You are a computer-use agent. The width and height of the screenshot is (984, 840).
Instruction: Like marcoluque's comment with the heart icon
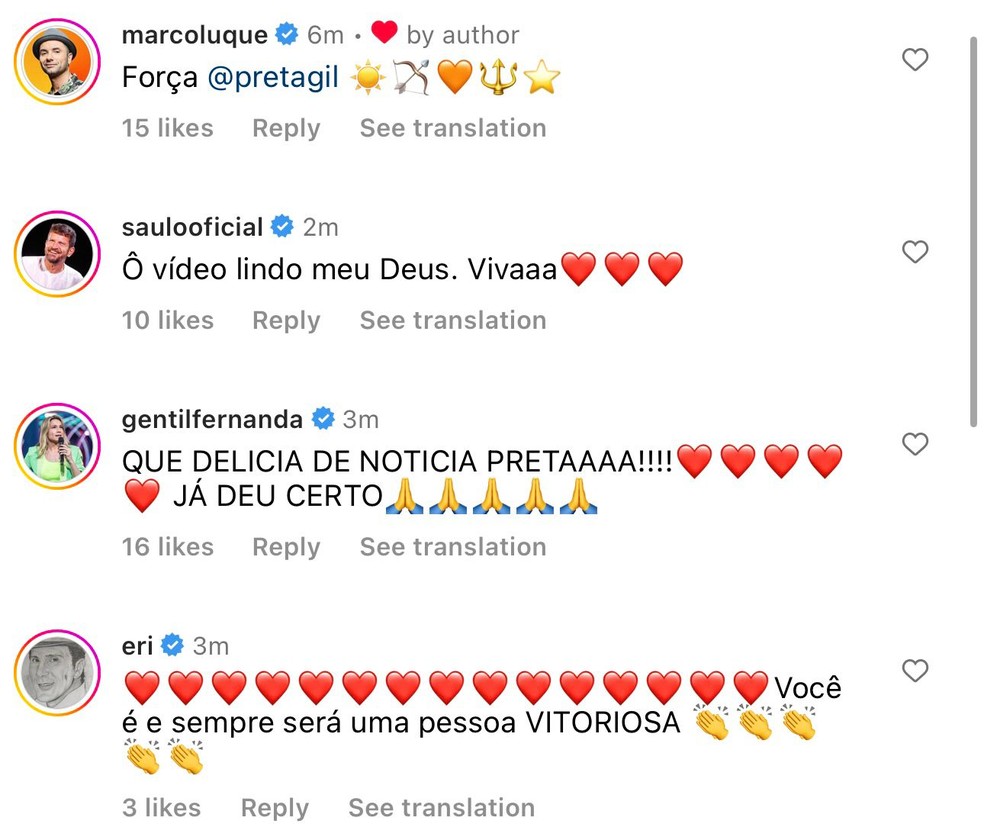[x=914, y=60]
